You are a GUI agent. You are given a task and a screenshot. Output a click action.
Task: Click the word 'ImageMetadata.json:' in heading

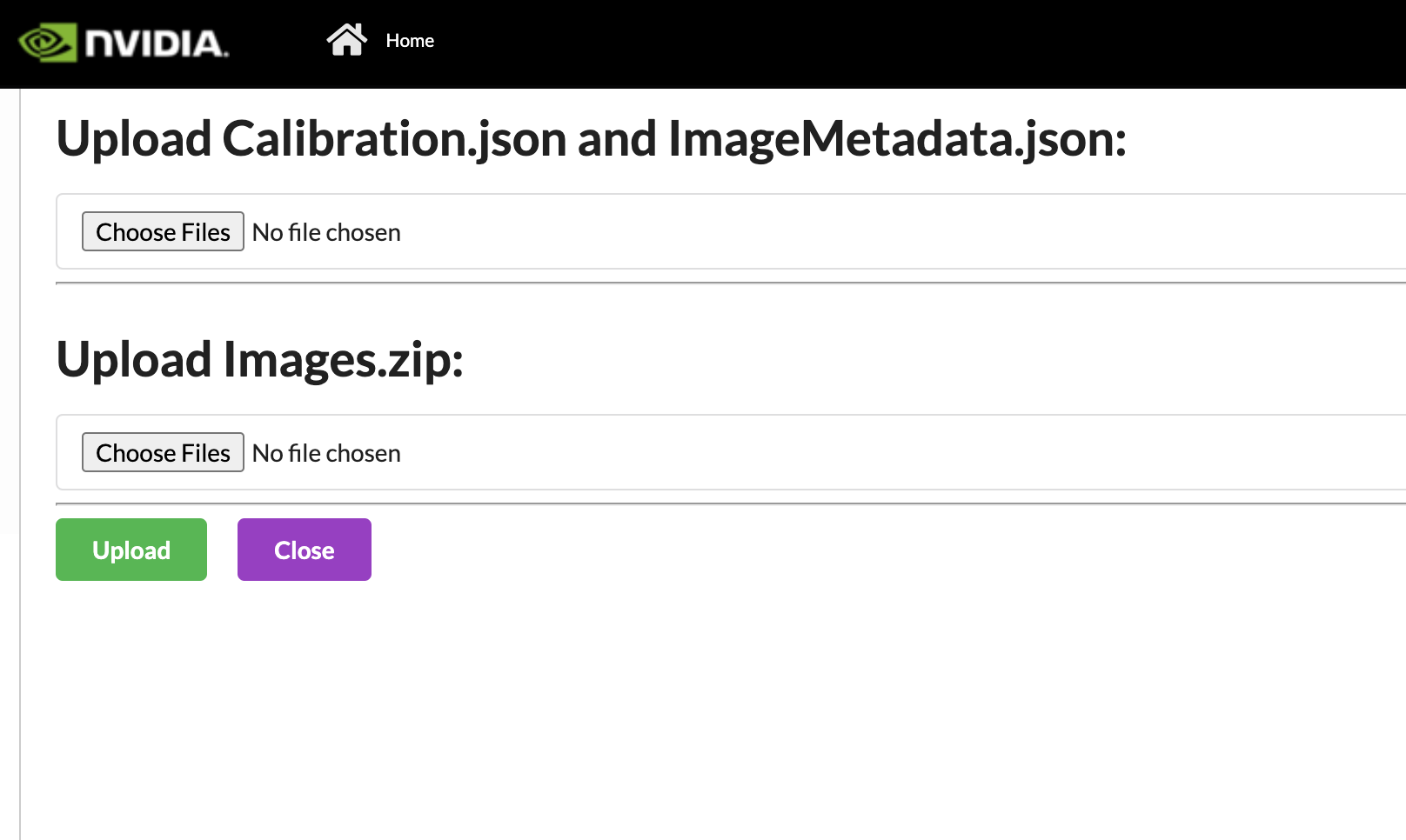896,139
